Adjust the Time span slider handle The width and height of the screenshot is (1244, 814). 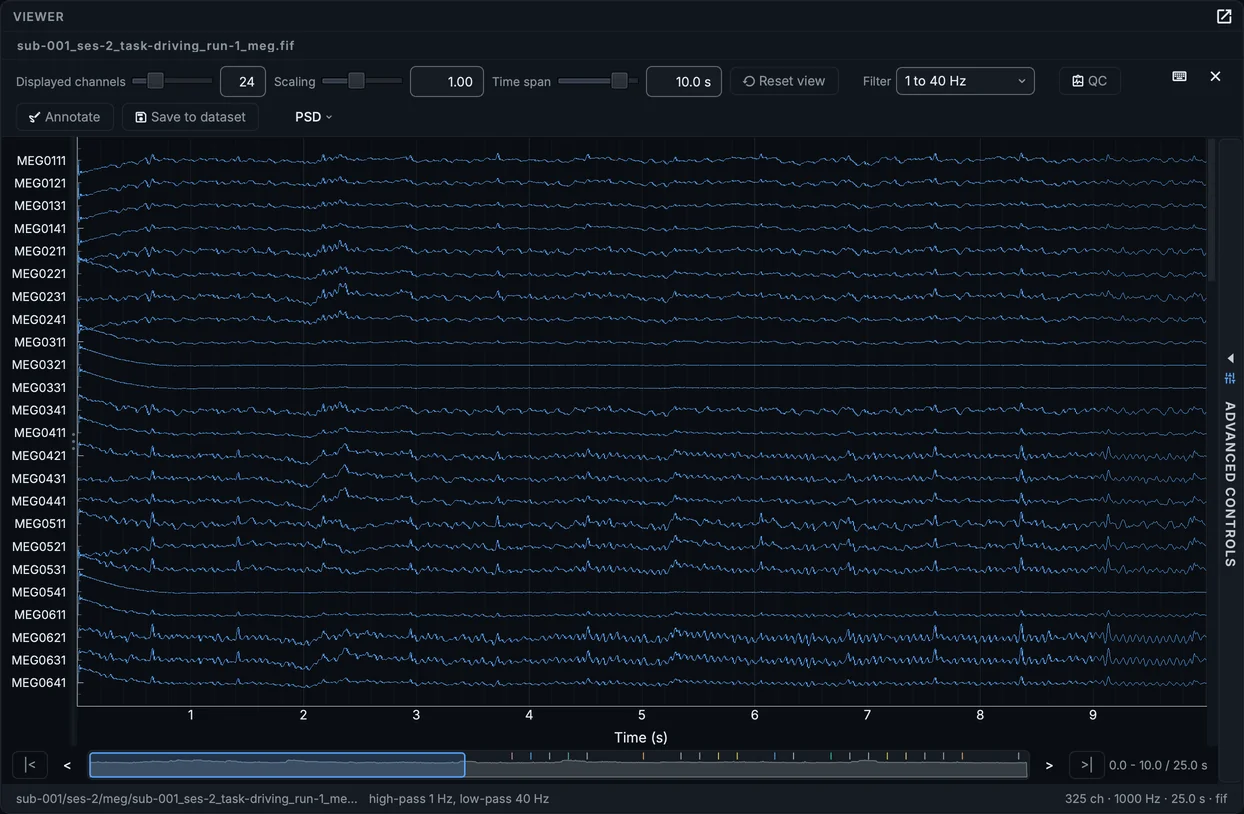tap(619, 81)
